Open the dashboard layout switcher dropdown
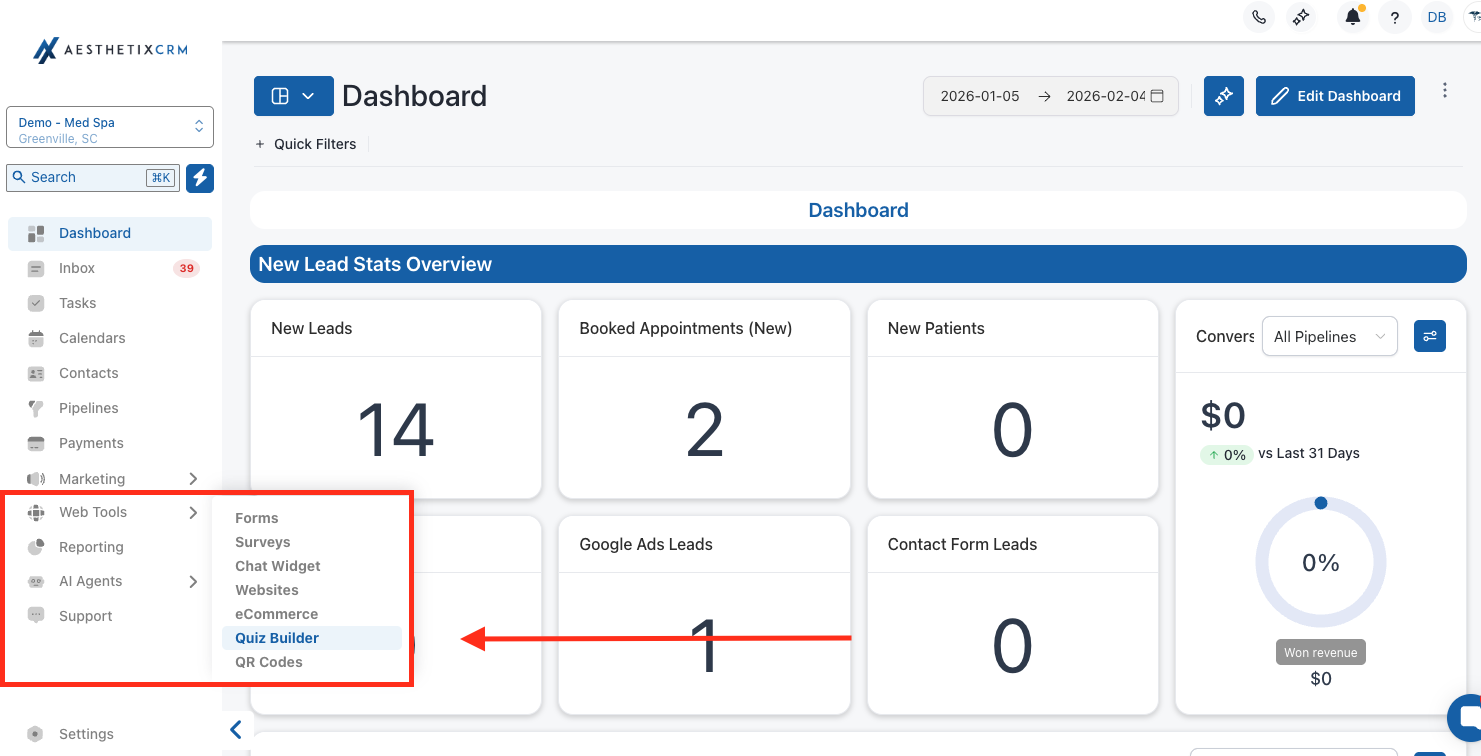Screen dimensions: 1481x756 tap(294, 96)
